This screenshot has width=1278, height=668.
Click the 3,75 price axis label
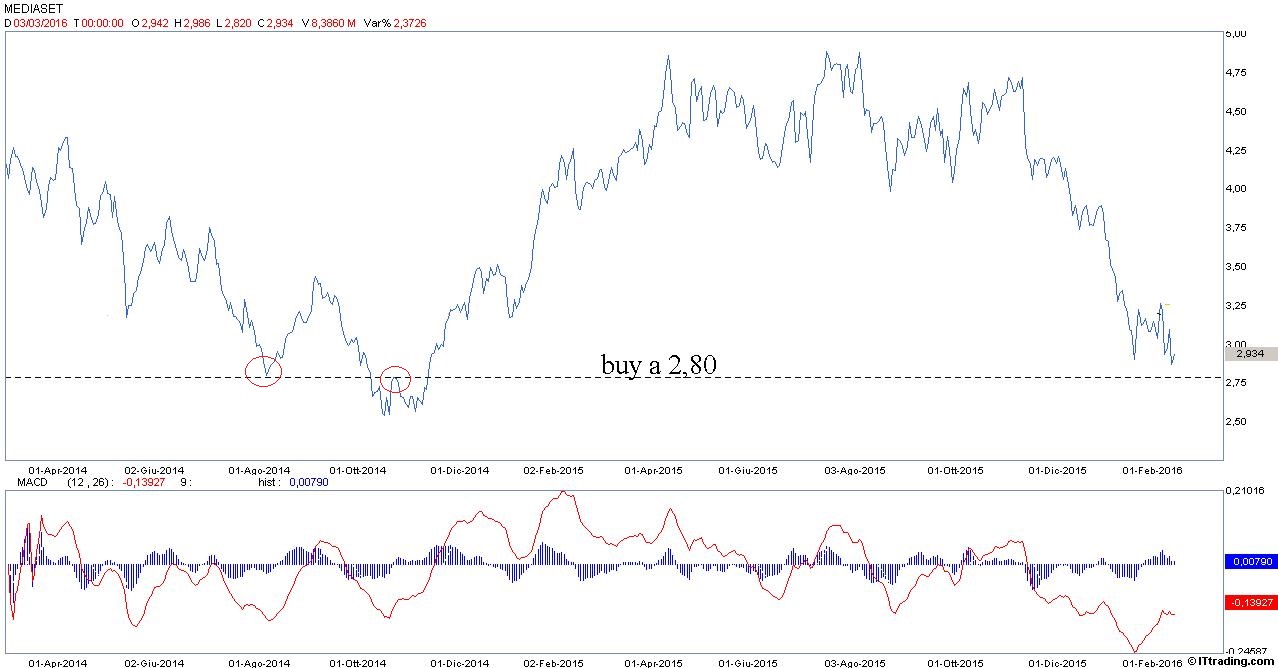tap(1236, 228)
